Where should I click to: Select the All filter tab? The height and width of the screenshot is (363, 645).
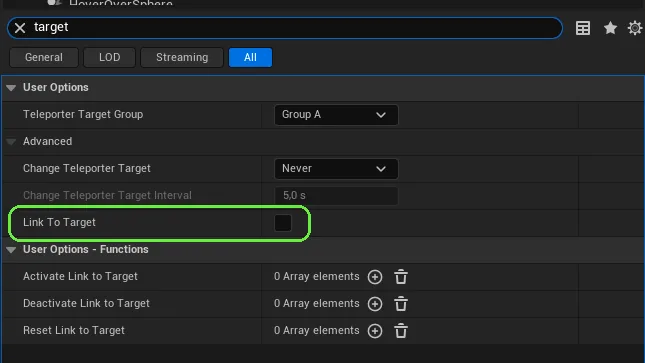250,57
